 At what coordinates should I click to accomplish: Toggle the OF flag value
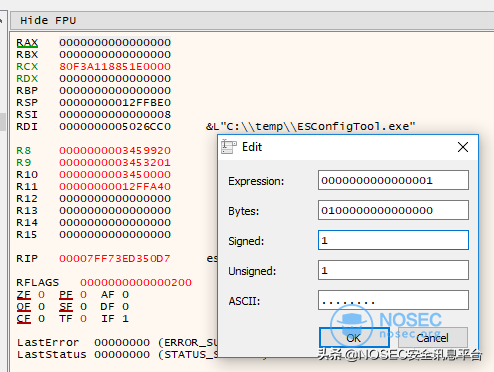(x=41, y=307)
